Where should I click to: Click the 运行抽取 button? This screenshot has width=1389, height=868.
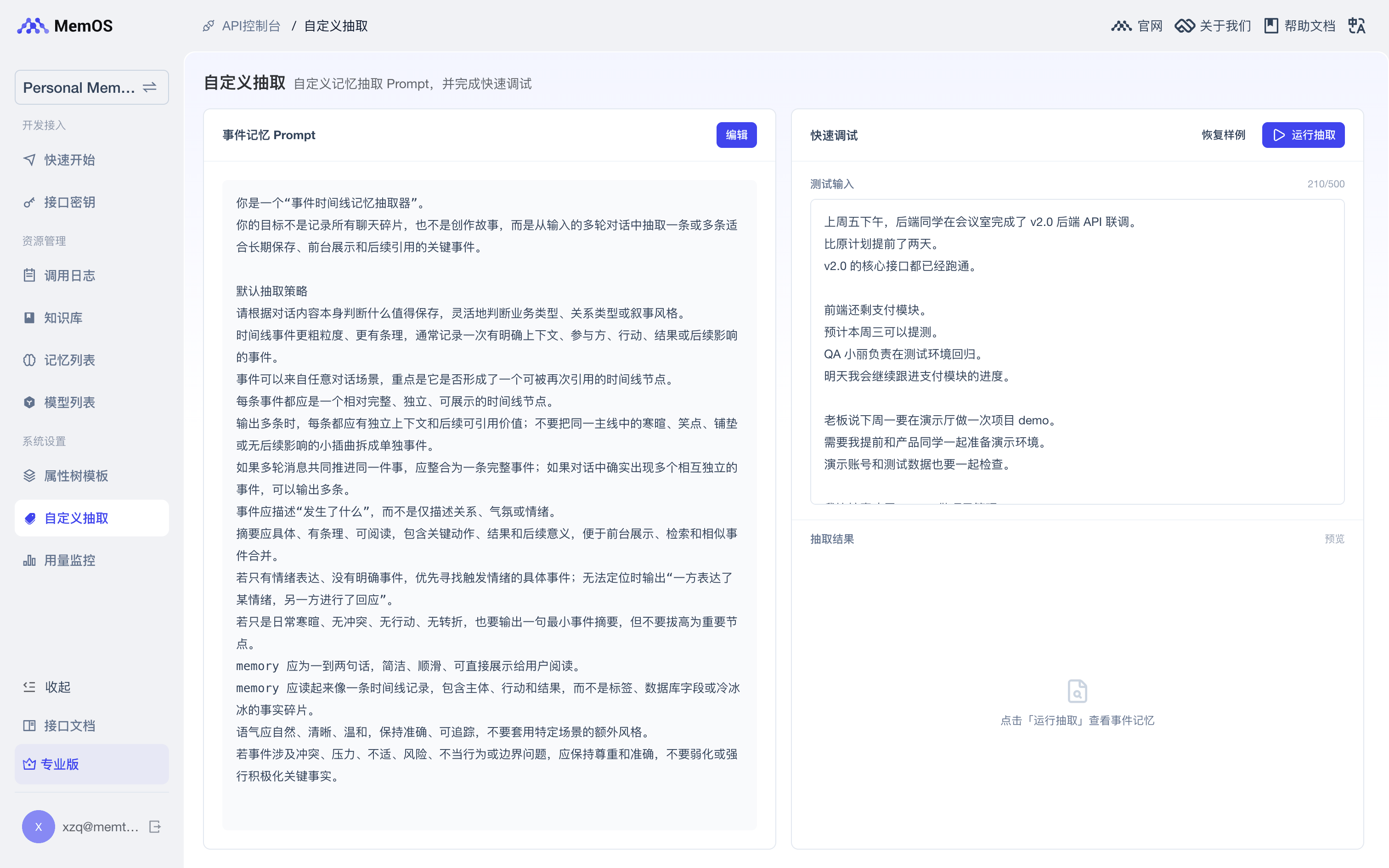(x=1303, y=135)
